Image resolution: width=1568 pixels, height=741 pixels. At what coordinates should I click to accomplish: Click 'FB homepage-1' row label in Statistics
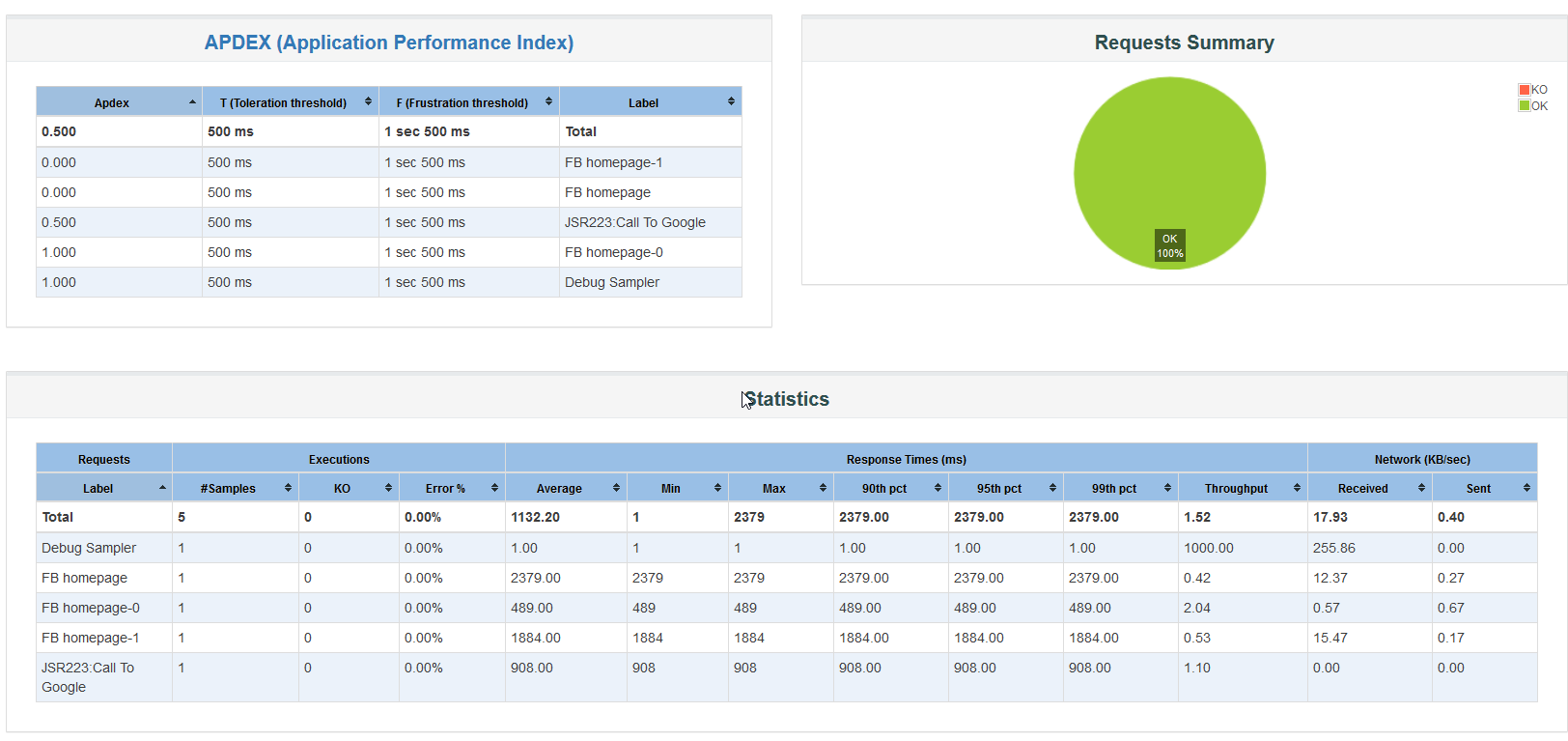pos(91,638)
